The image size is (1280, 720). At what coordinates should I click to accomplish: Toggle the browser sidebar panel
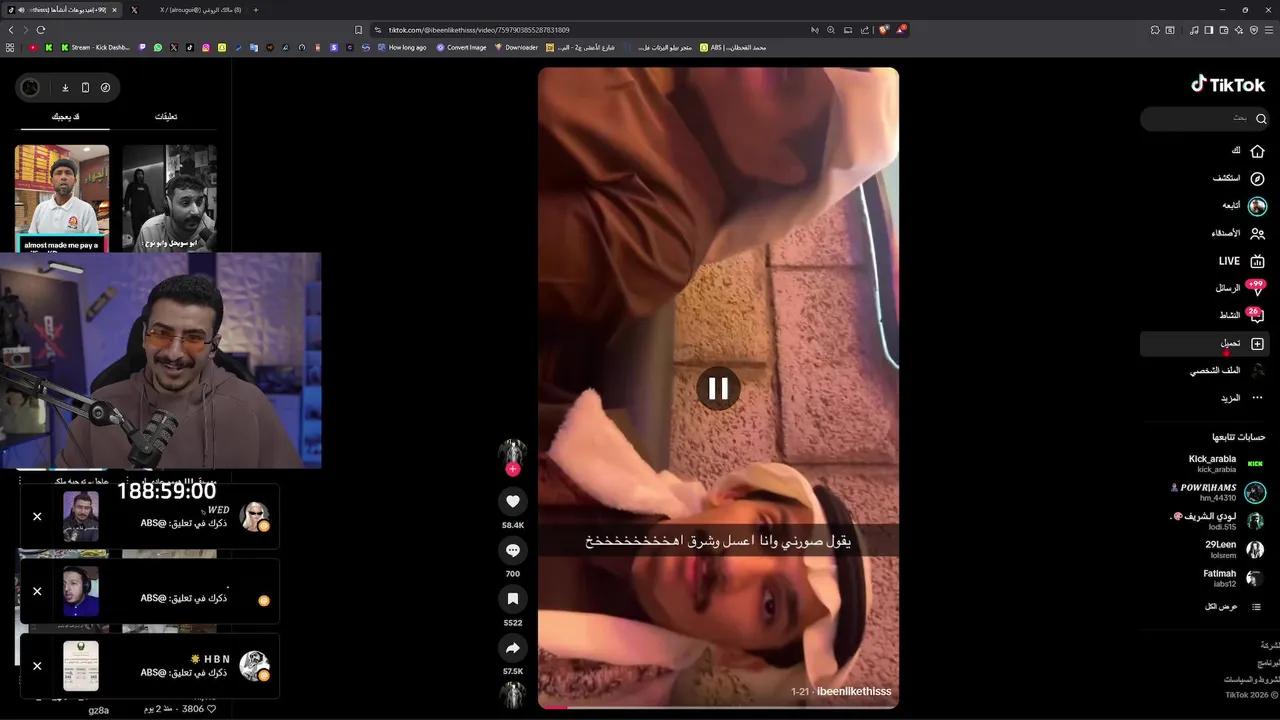pos(1209,30)
